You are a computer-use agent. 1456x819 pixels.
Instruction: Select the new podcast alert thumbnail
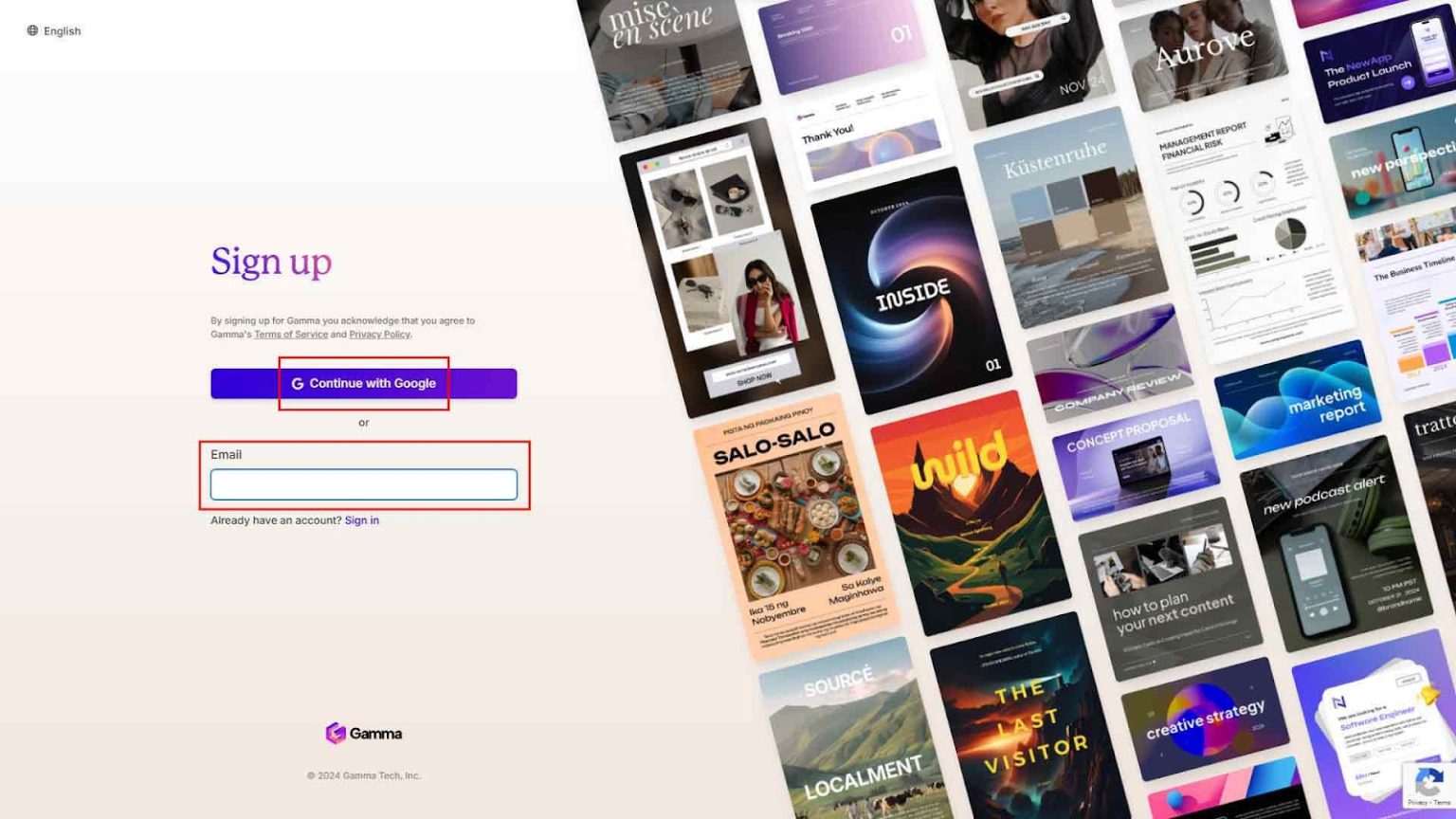pos(1337,544)
